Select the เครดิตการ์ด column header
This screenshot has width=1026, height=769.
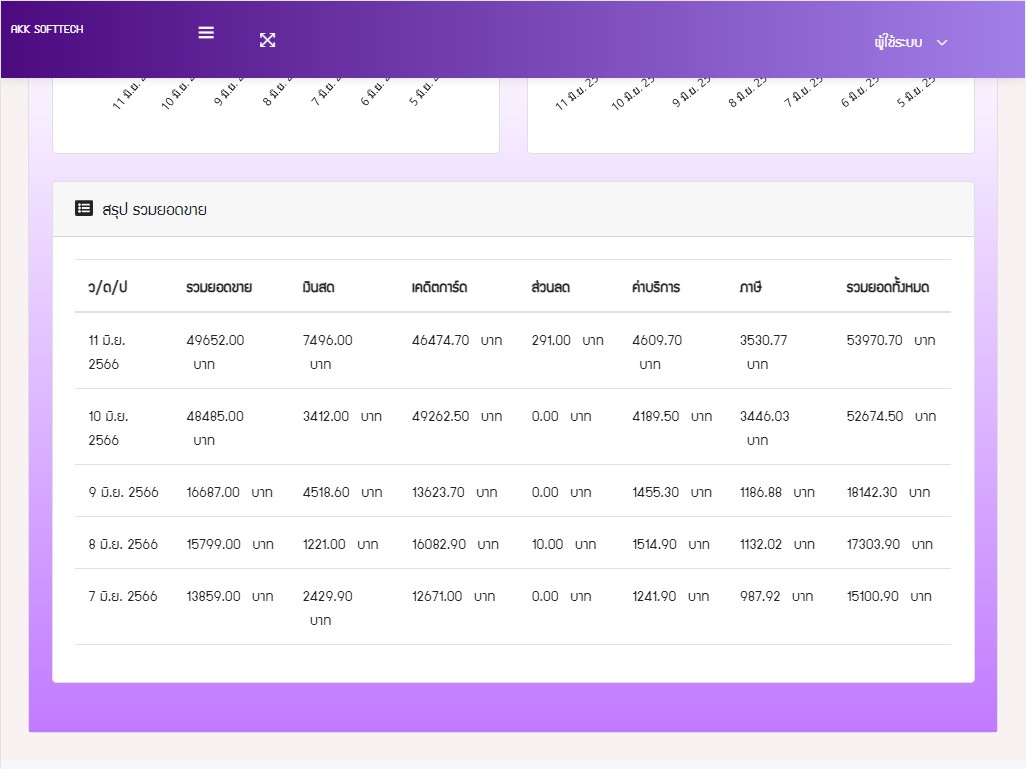click(x=439, y=287)
